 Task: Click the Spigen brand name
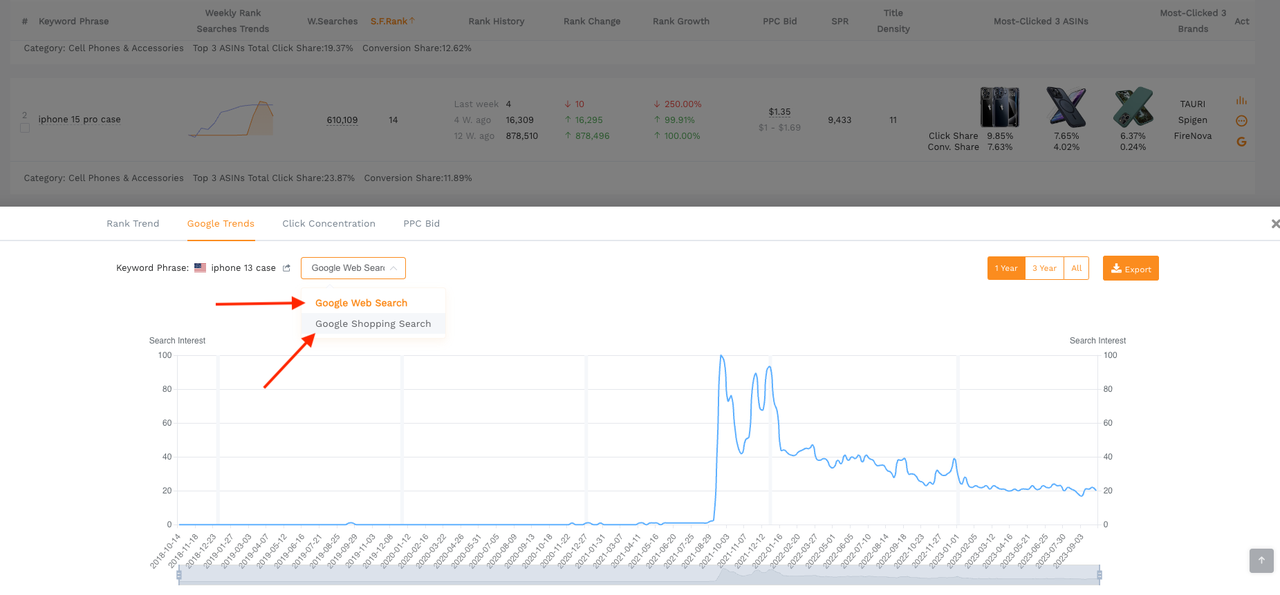[x=1193, y=120]
